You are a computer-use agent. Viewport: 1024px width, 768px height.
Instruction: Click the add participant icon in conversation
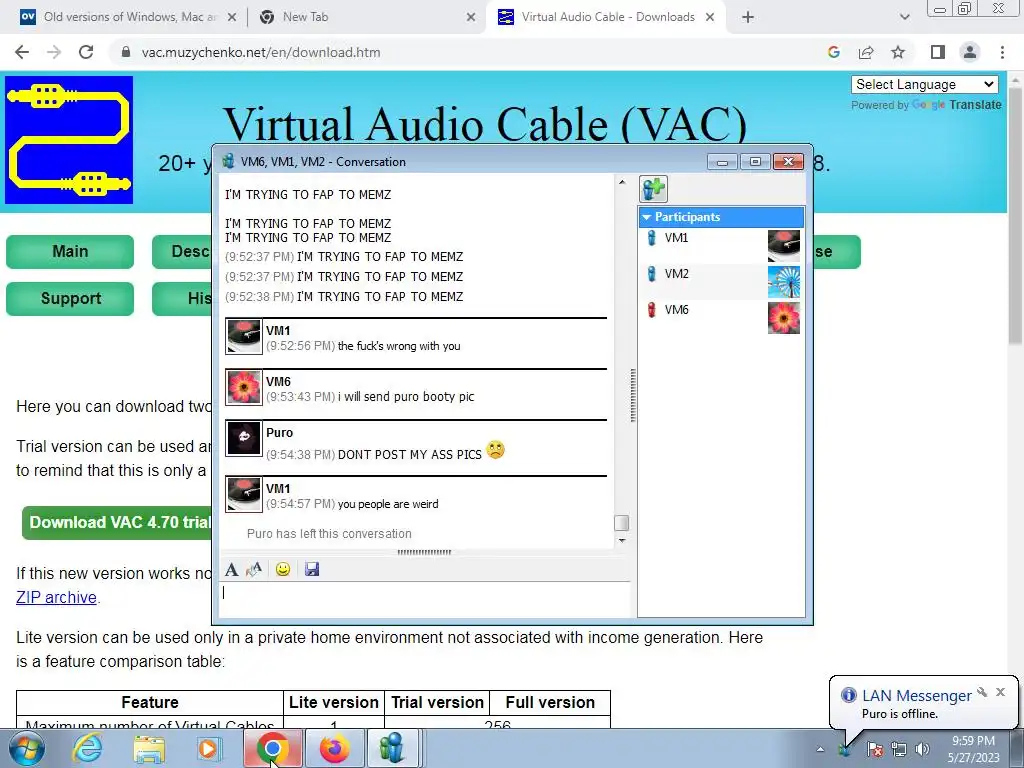tap(653, 189)
